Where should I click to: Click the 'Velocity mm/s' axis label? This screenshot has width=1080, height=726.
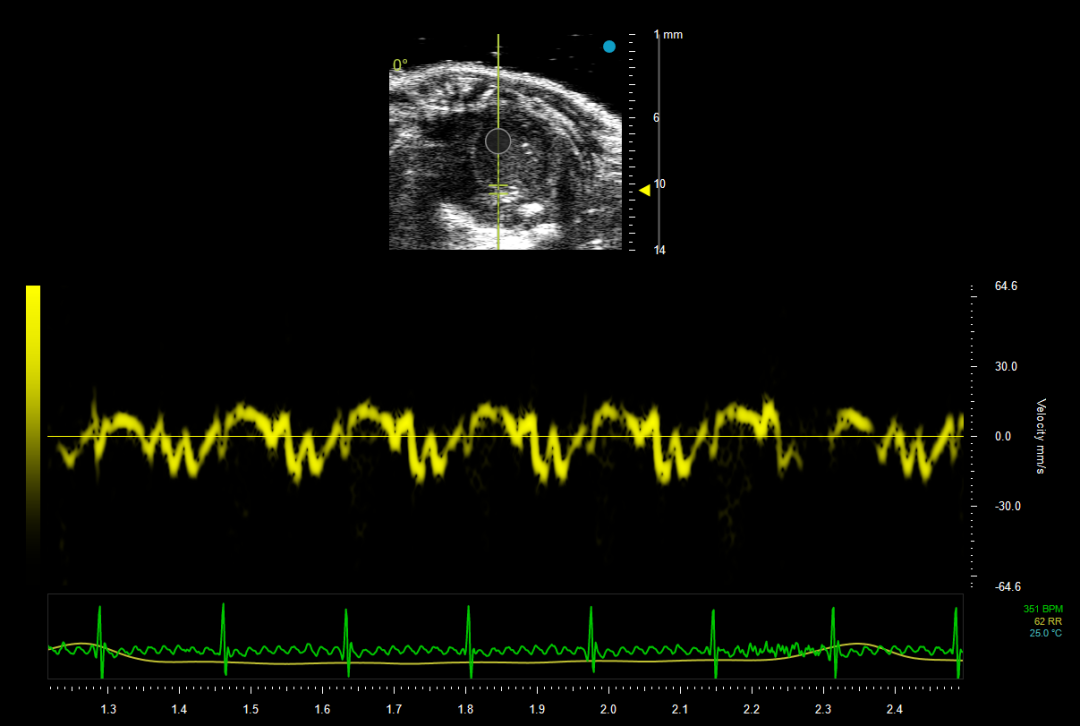pyautogui.click(x=1040, y=437)
